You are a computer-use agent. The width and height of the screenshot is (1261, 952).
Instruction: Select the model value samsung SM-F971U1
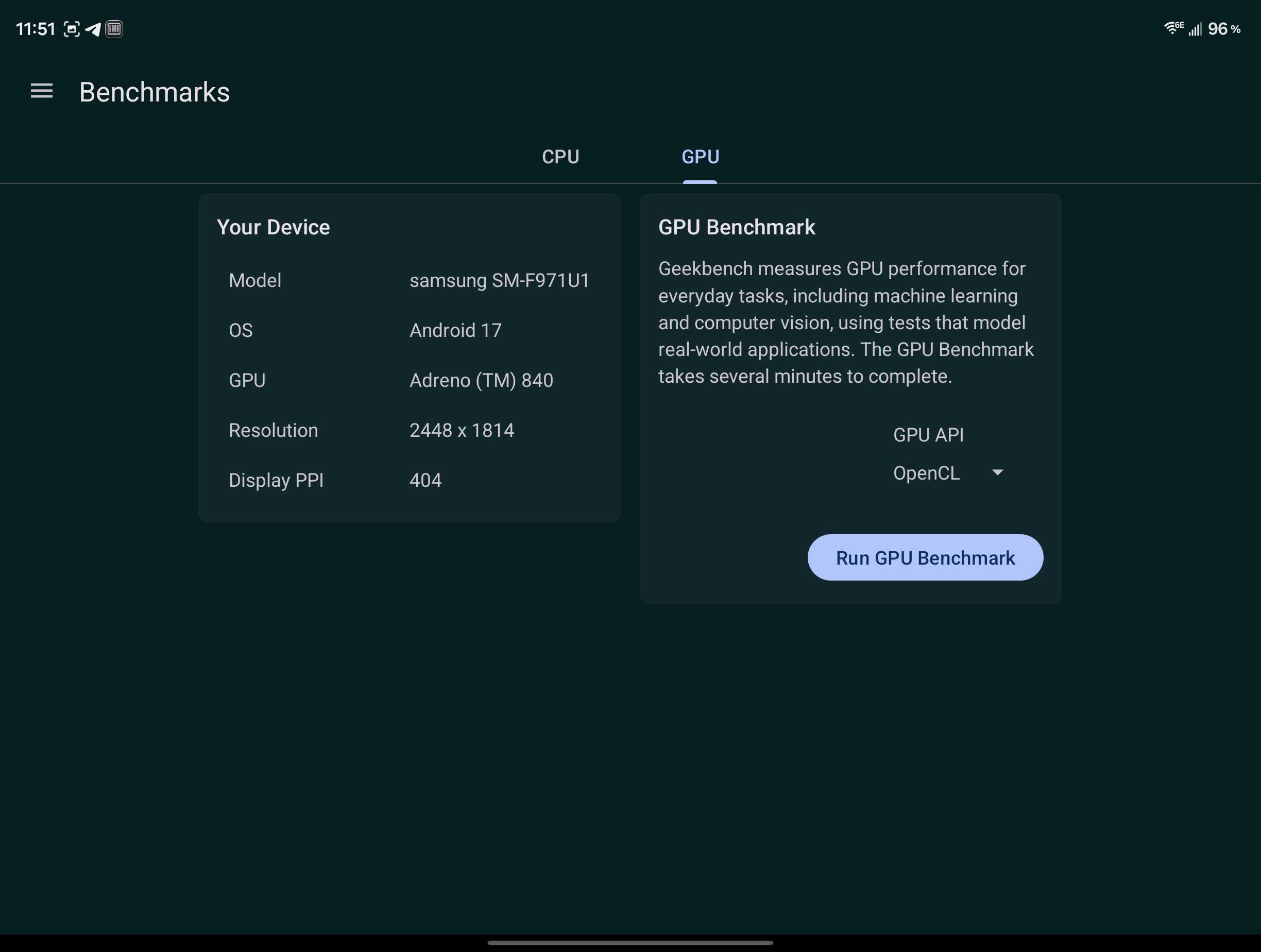tap(499, 280)
